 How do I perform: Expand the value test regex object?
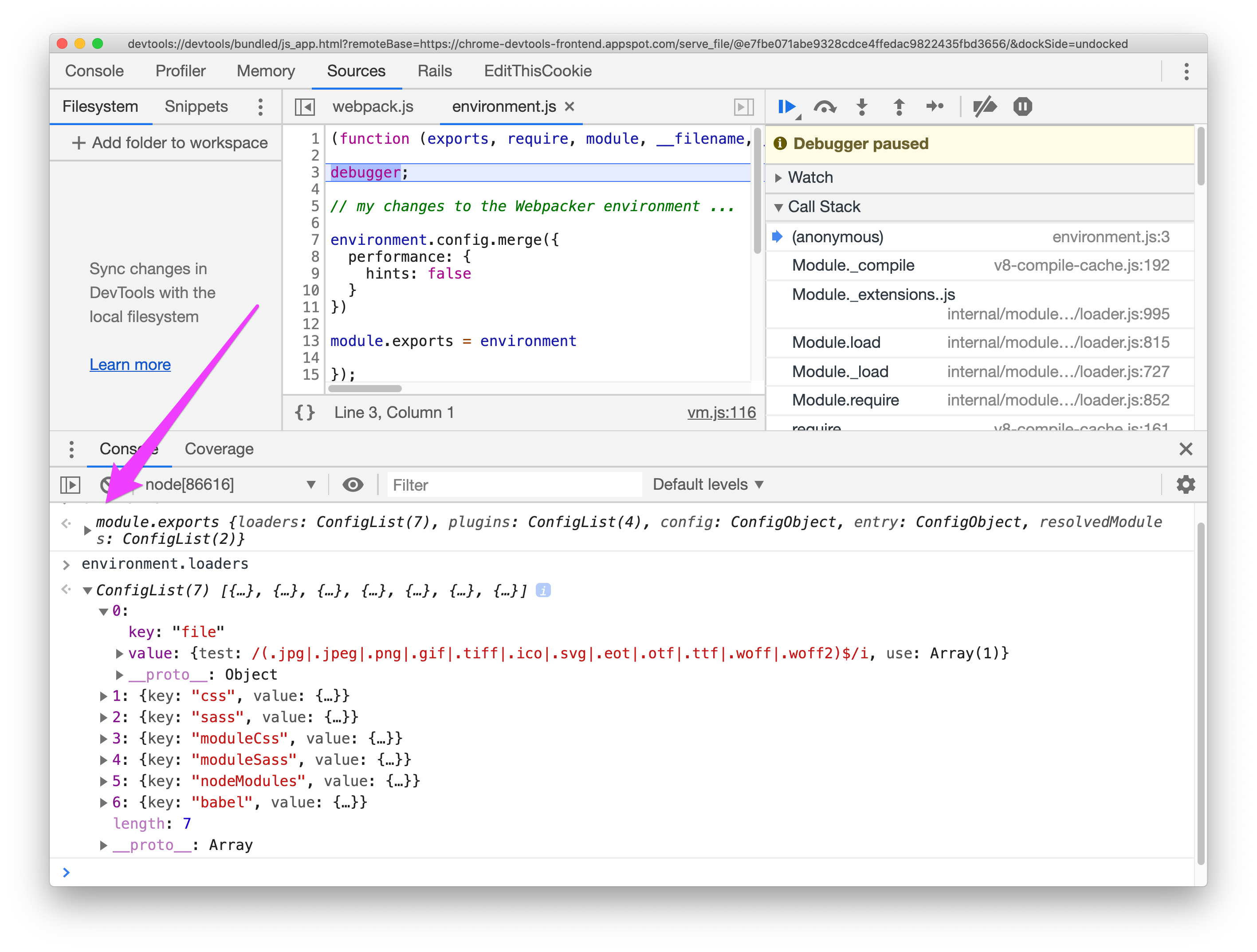[x=119, y=653]
